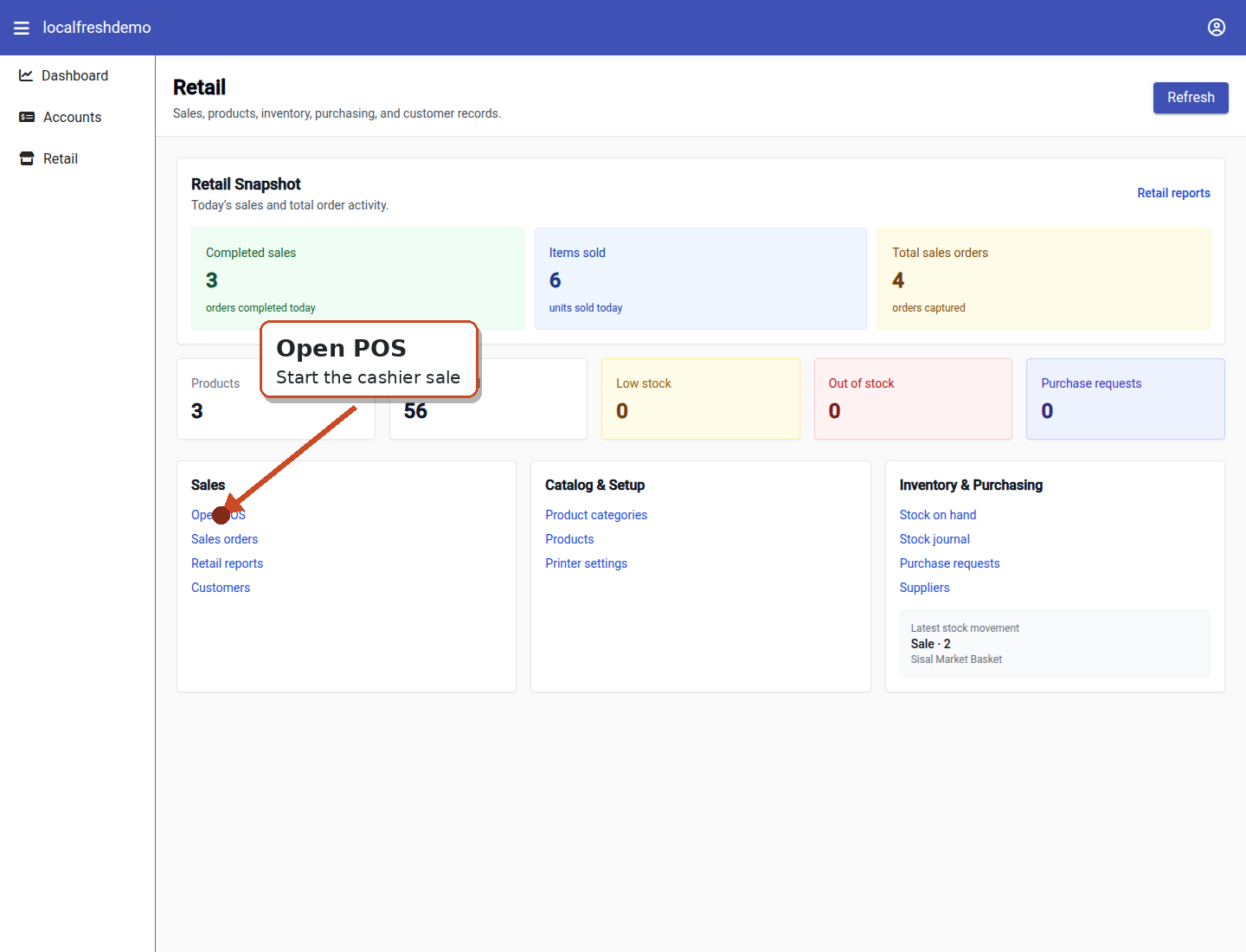Open the user account profile icon

pos(1217,28)
